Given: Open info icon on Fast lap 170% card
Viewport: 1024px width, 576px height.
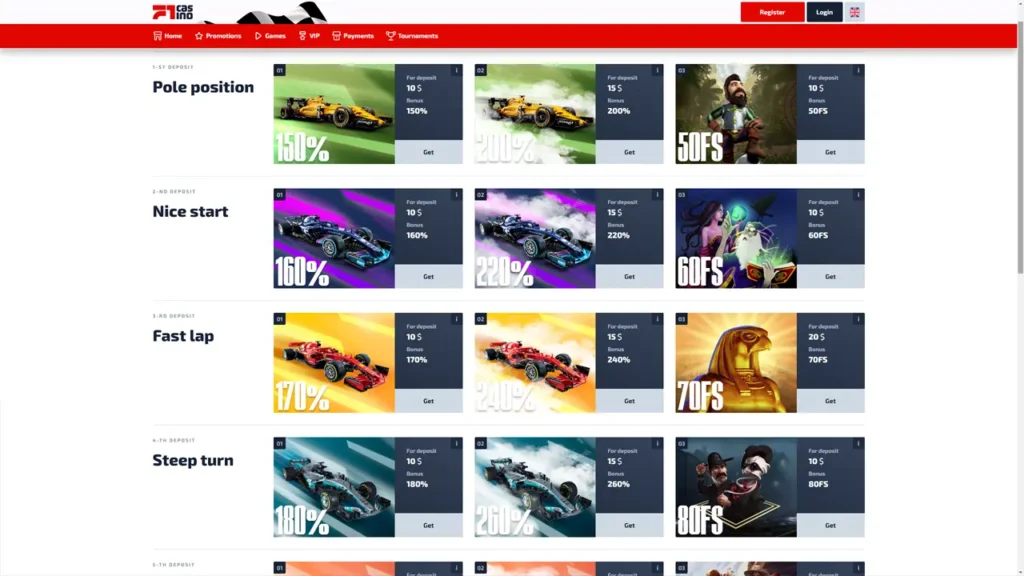Looking at the screenshot, I should [x=456, y=319].
